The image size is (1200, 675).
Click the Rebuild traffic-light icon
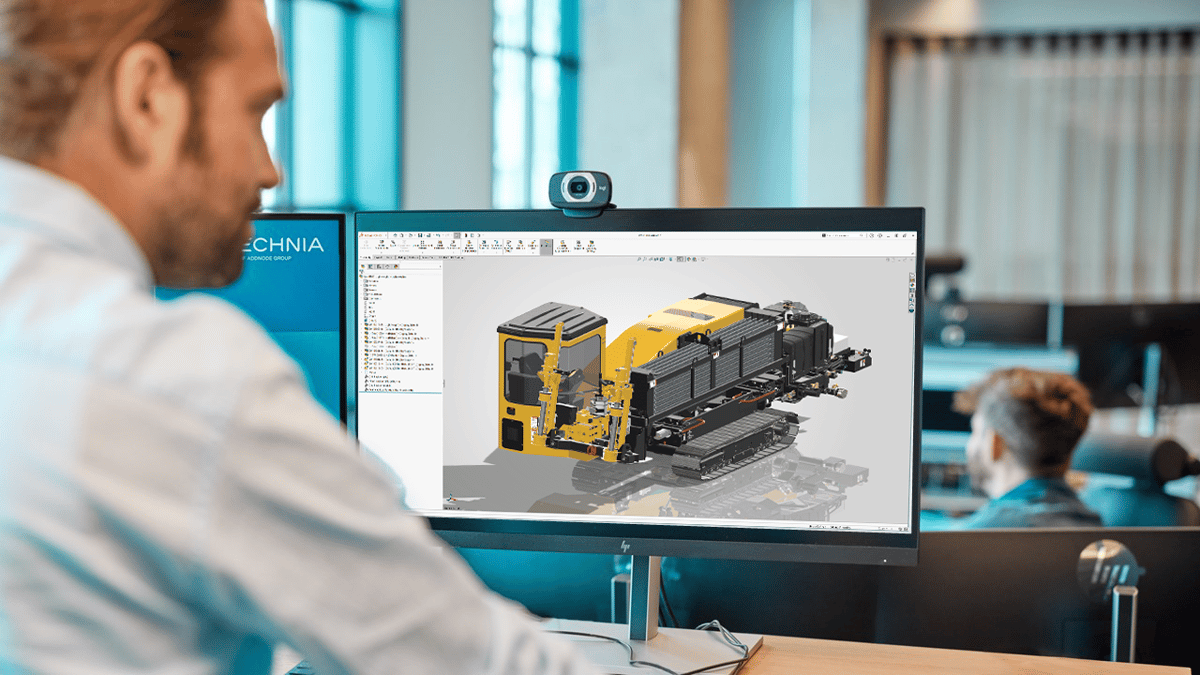pyautogui.click(x=466, y=235)
